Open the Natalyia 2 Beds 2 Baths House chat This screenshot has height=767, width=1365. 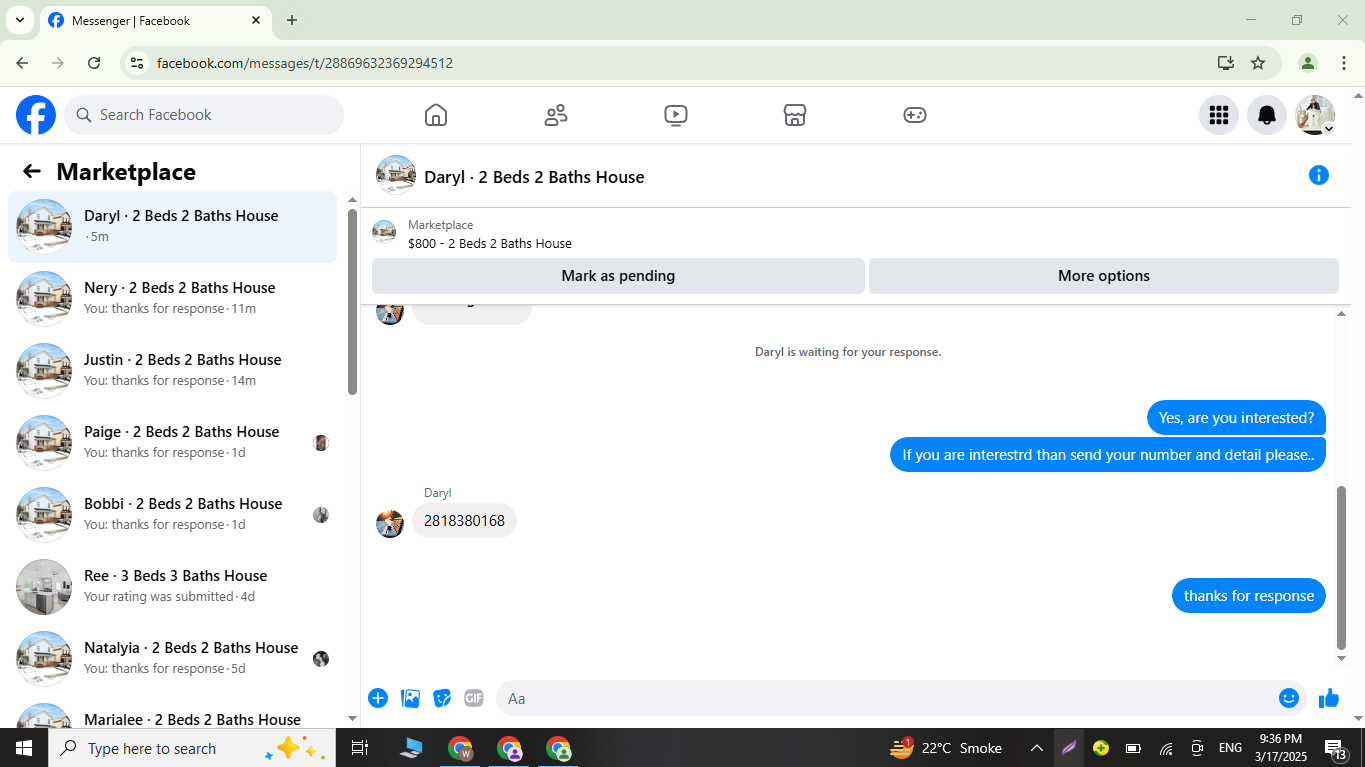[173, 659]
